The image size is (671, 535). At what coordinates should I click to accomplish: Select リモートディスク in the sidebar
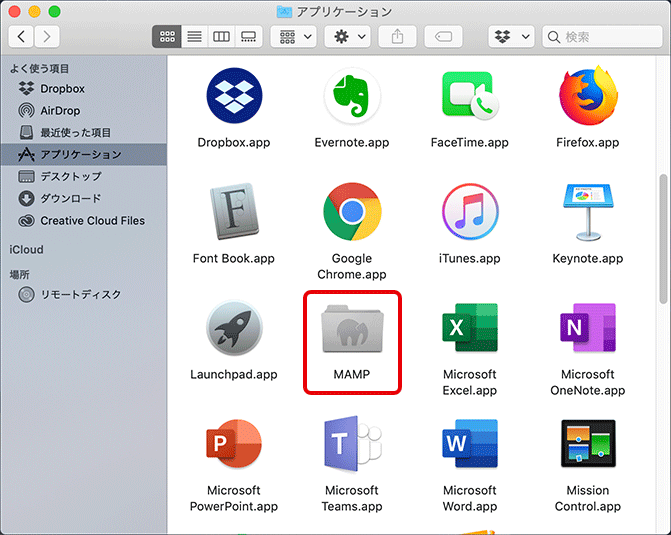point(84,294)
